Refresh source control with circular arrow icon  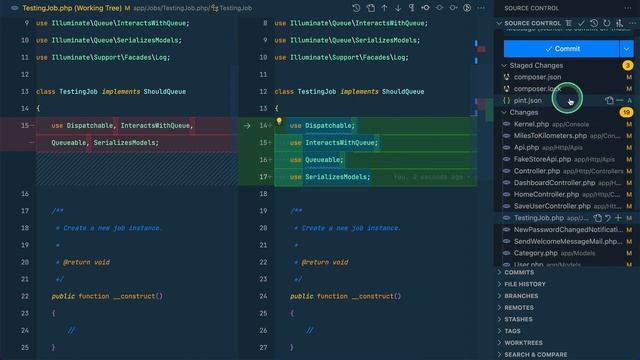tap(607, 23)
